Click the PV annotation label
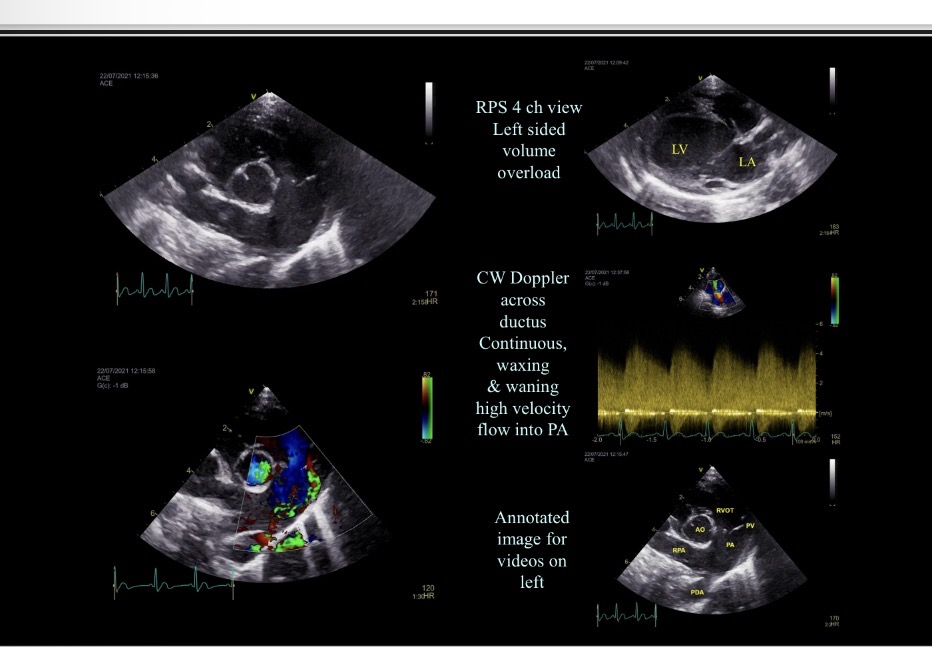 pos(750,526)
